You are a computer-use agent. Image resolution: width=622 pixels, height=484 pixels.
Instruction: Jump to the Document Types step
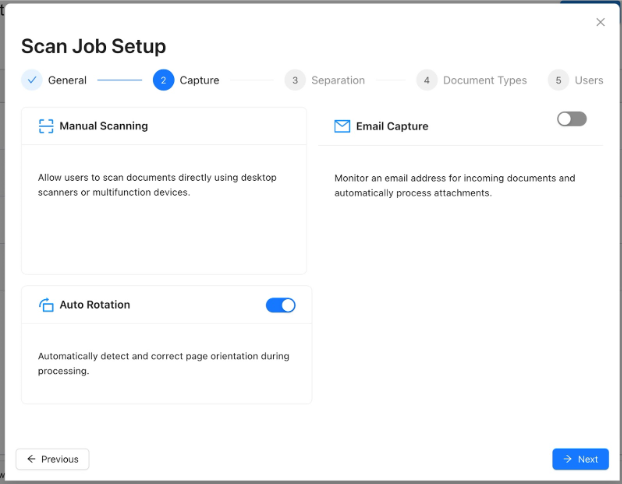484,80
